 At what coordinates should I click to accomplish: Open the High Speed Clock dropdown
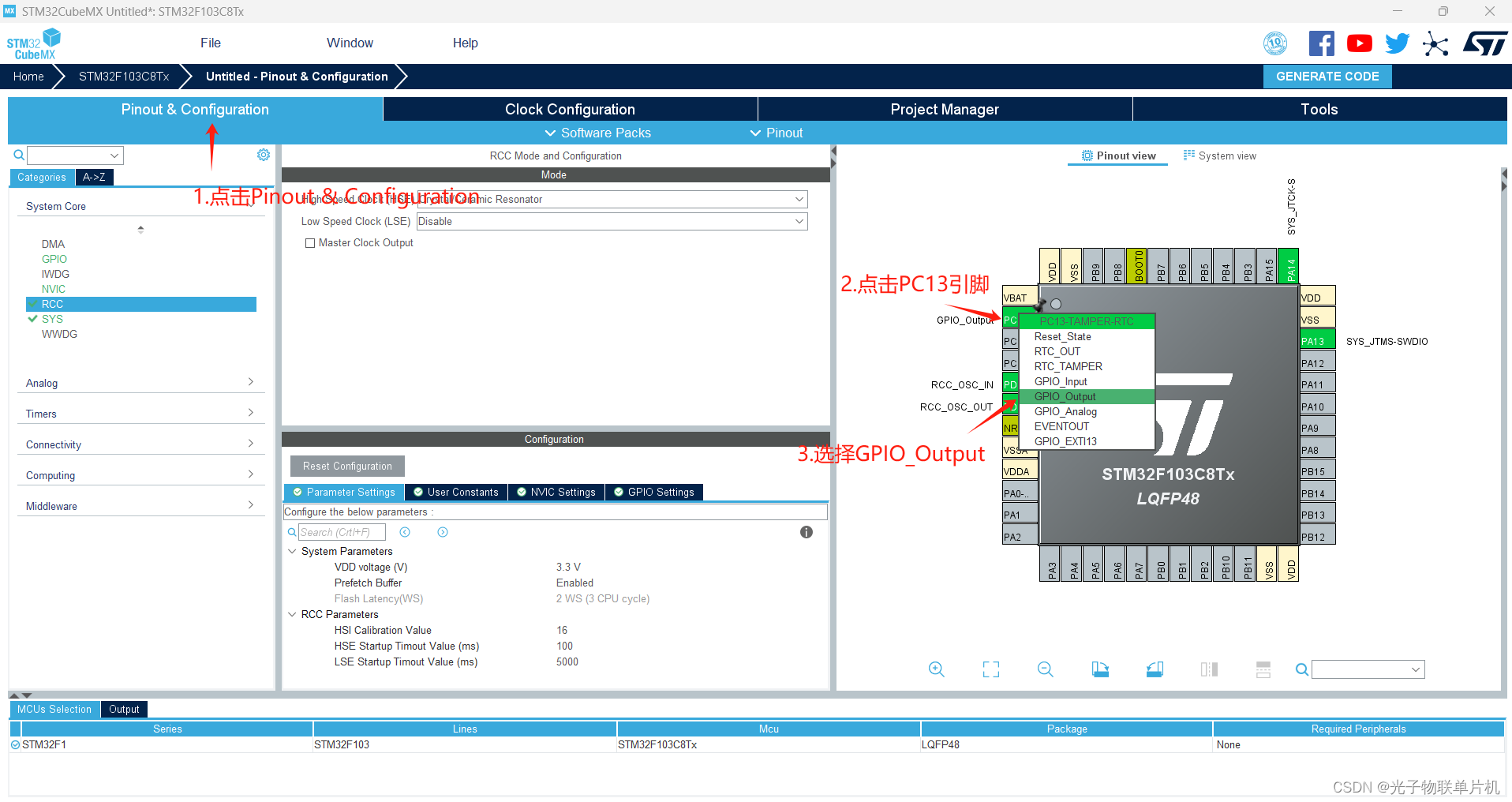[612, 199]
